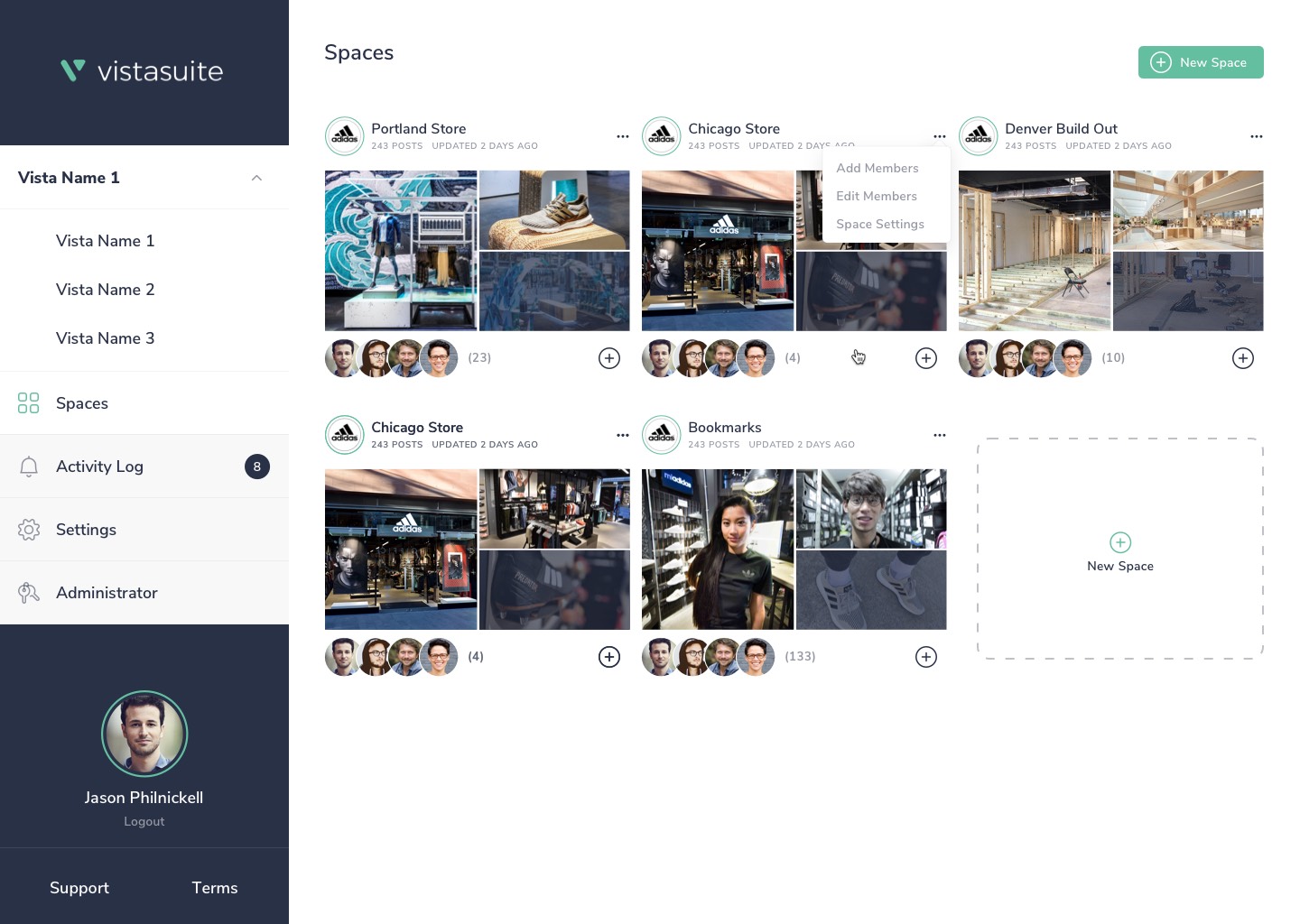Open the Terms link
The height and width of the screenshot is (924, 1300).
click(215, 888)
